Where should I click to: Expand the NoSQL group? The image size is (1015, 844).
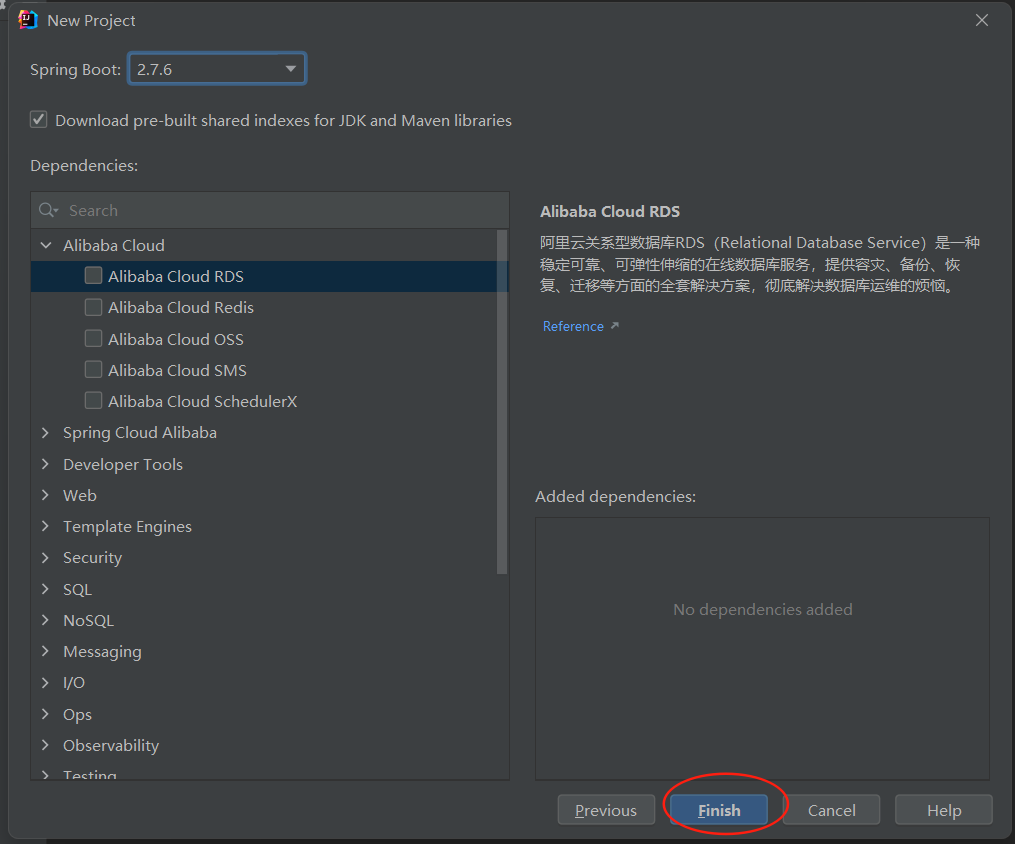click(x=45, y=620)
